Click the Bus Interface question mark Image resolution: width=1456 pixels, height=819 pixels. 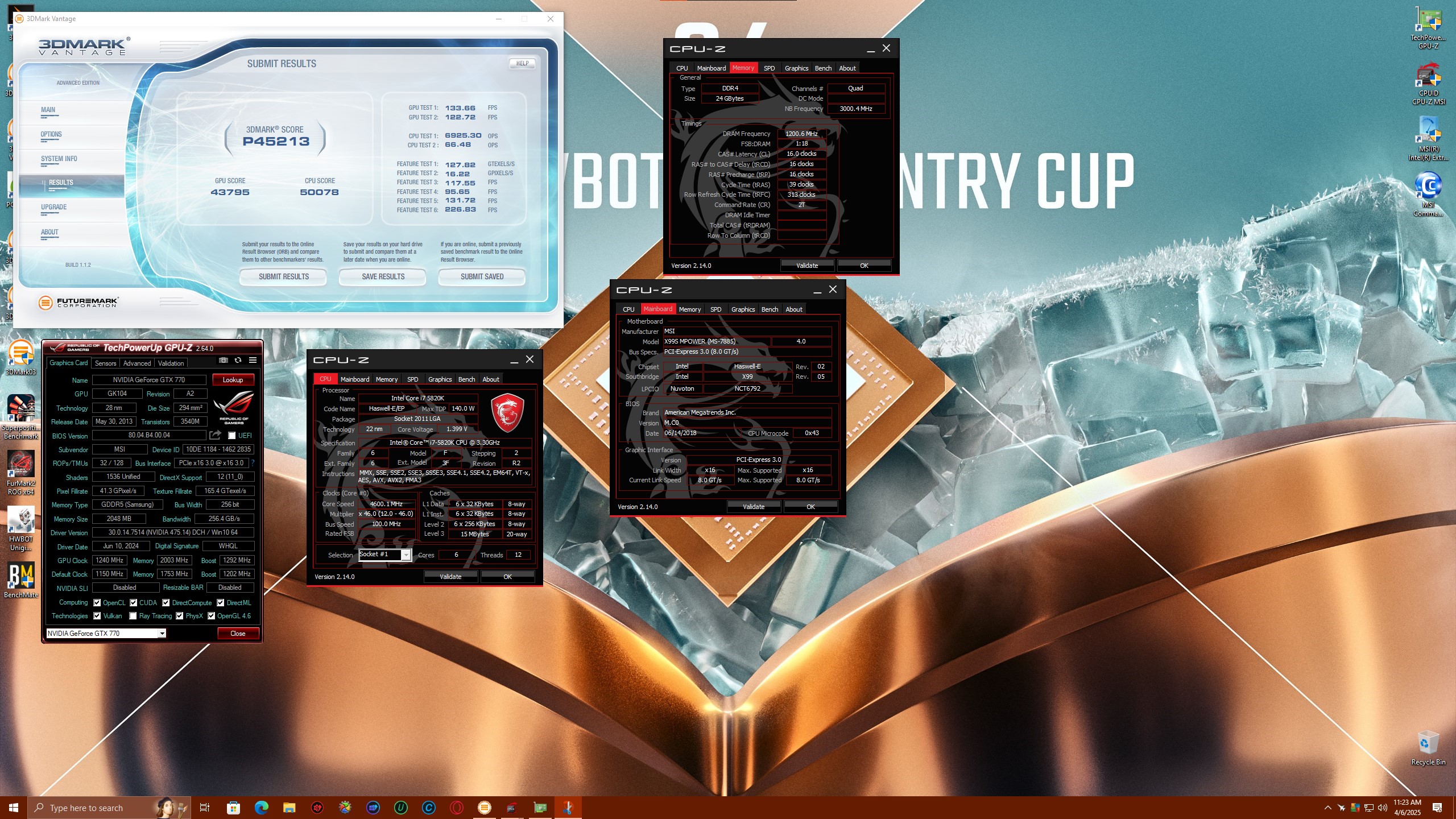pyautogui.click(x=253, y=463)
